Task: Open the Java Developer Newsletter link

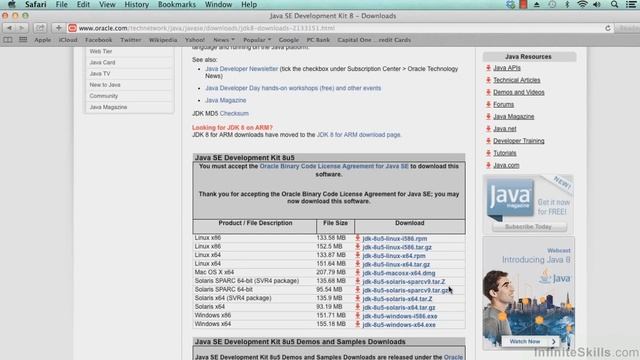Action: coord(242,69)
